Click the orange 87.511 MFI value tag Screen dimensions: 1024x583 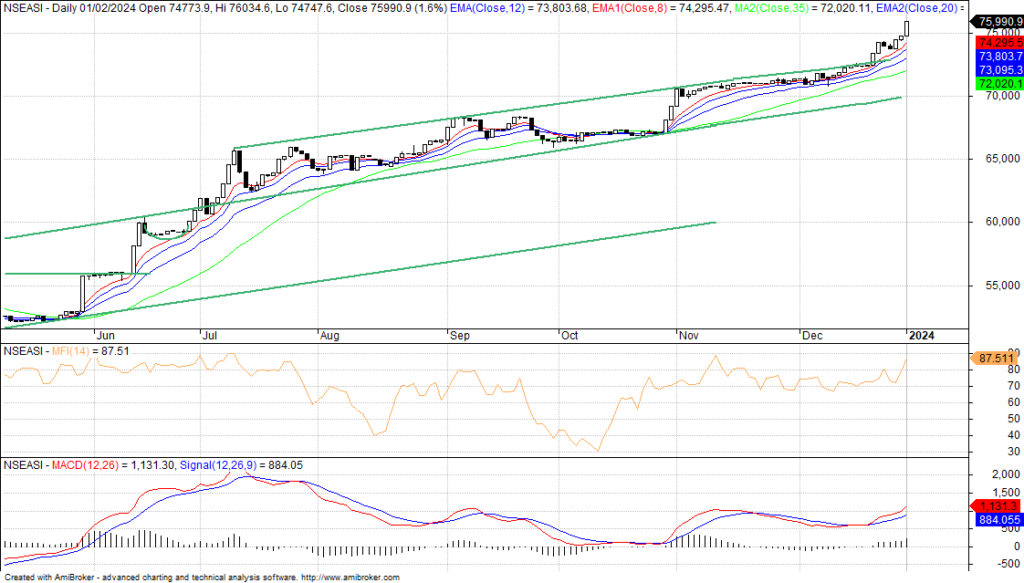click(997, 357)
